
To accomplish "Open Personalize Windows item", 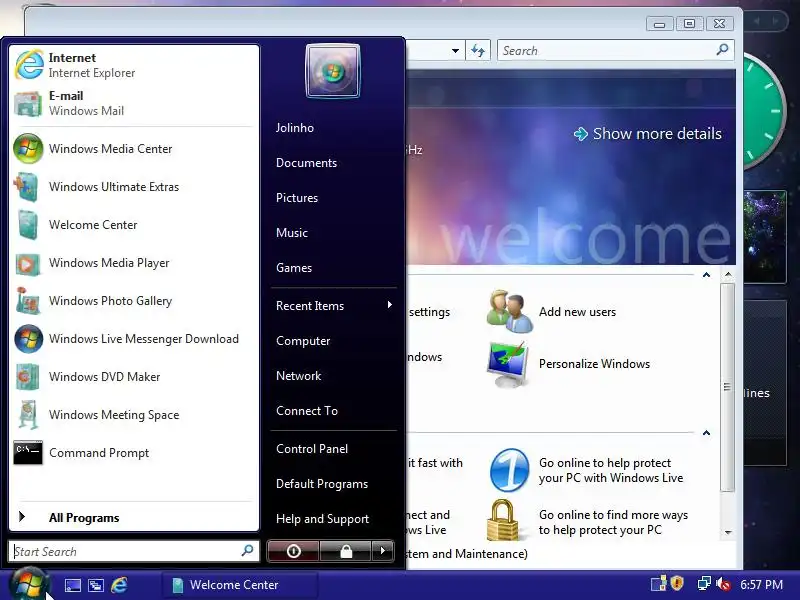I will click(x=568, y=364).
